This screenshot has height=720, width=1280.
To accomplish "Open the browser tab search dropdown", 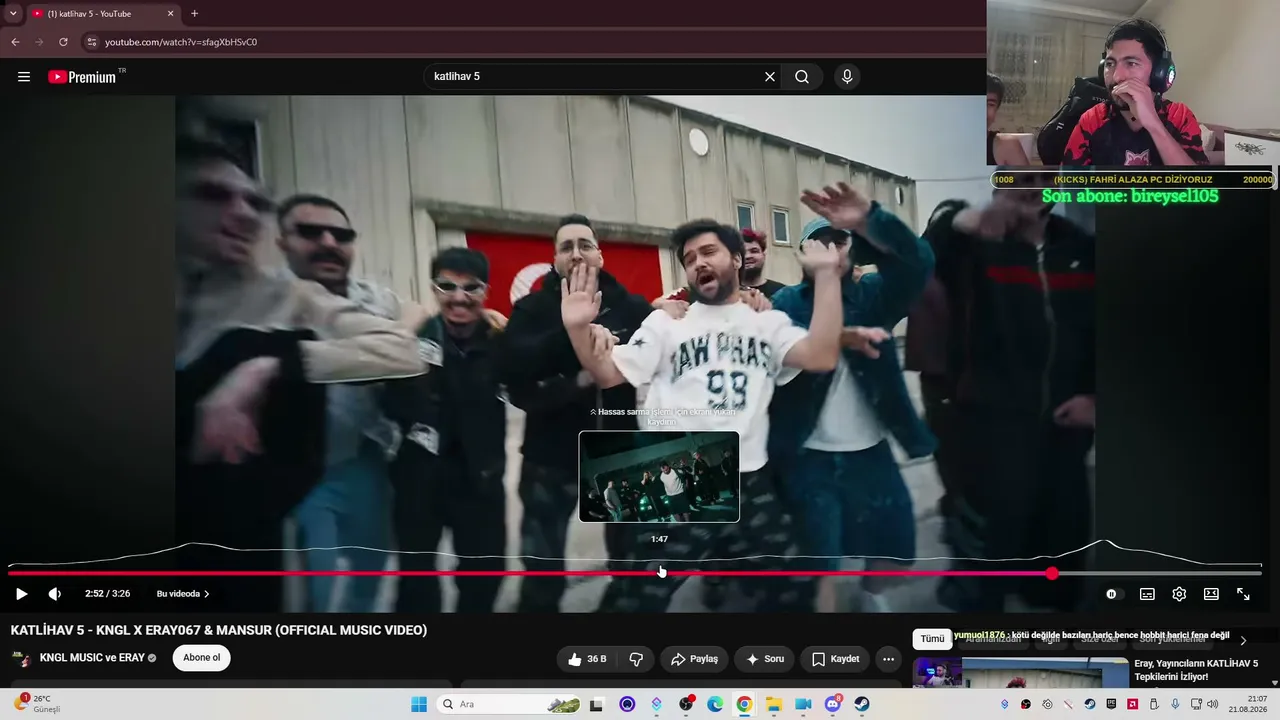I will point(13,13).
